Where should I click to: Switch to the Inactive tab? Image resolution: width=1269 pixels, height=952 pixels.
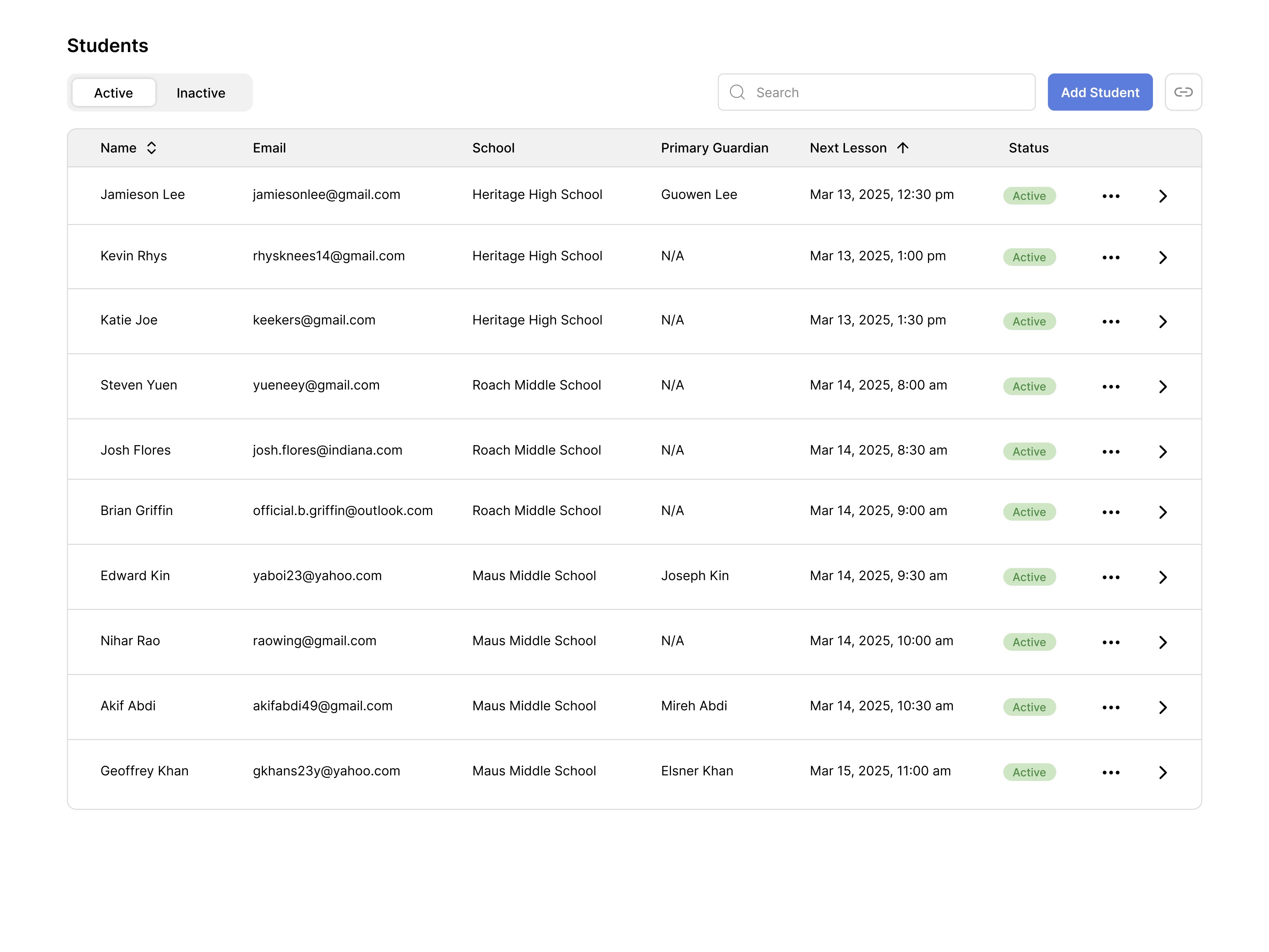(201, 93)
